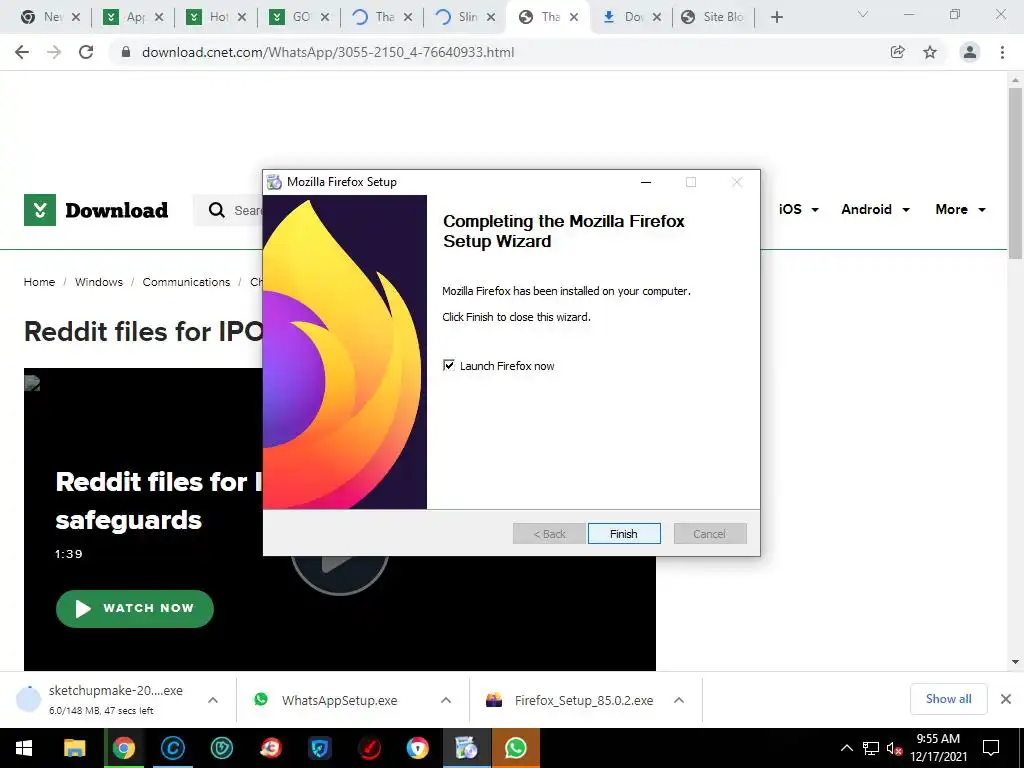Image resolution: width=1024 pixels, height=768 pixels.
Task: Click Chrome back navigation arrow
Action: pos(22,52)
